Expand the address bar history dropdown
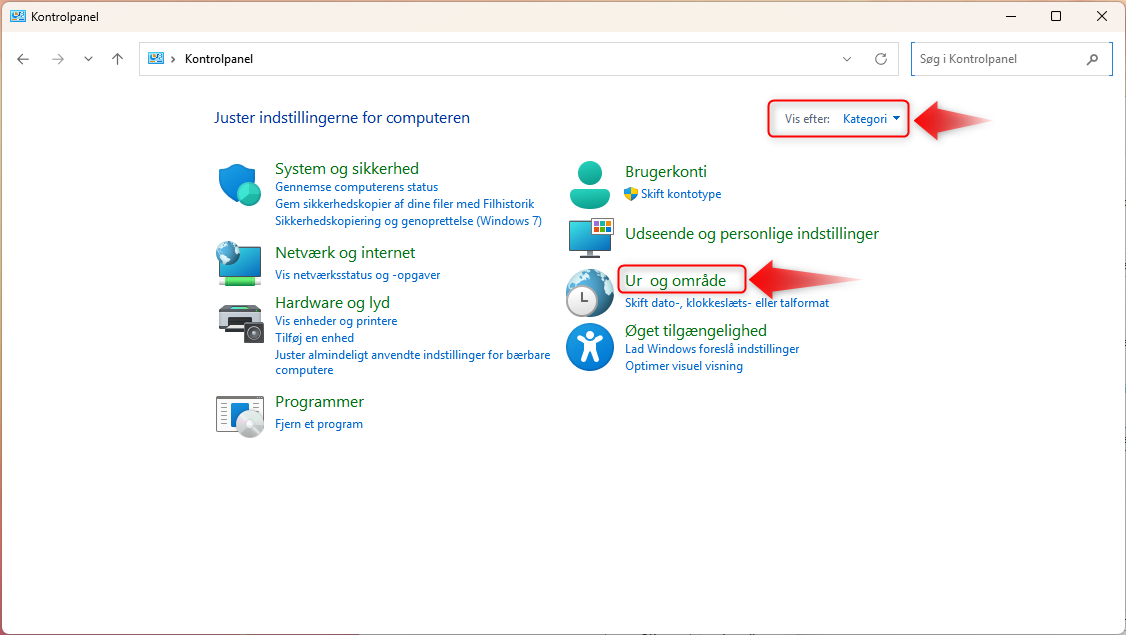The height and width of the screenshot is (635, 1126). click(x=847, y=59)
